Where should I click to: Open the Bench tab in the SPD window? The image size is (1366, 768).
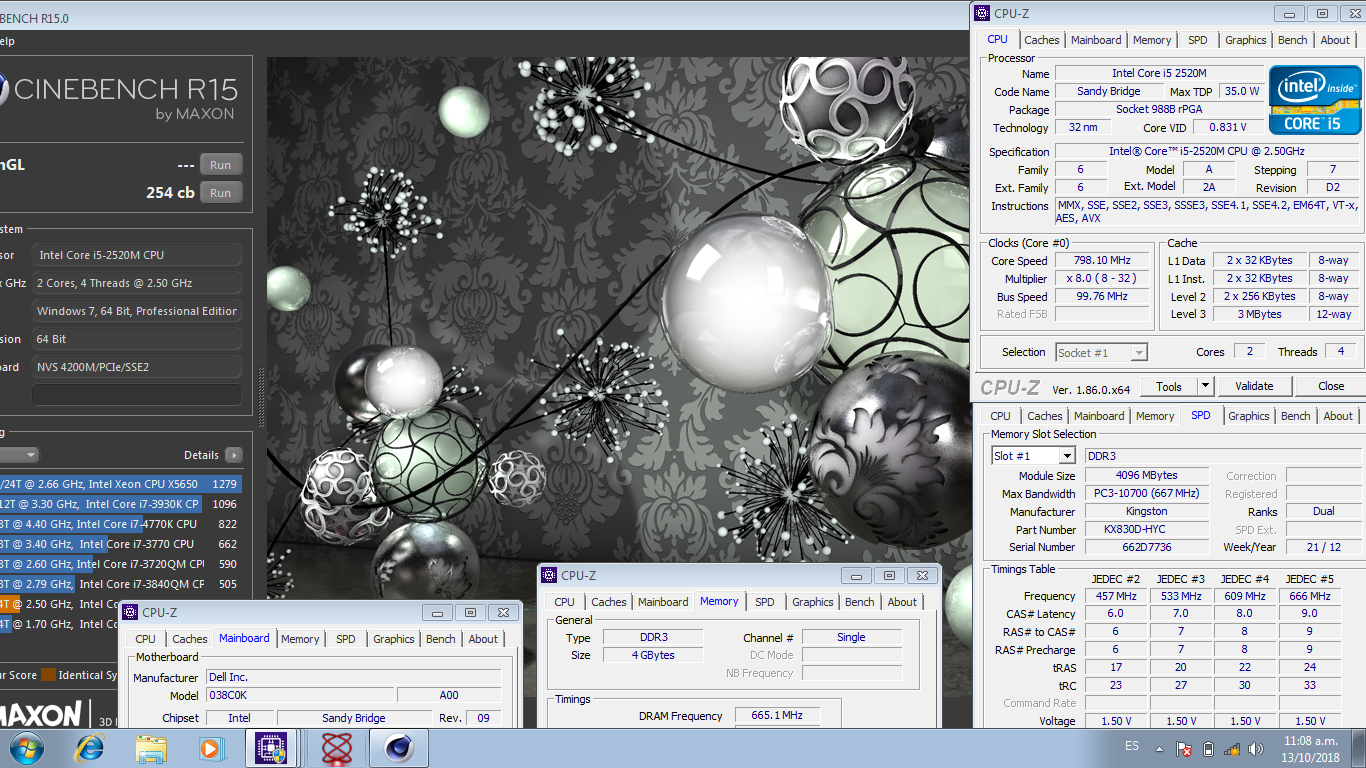pyautogui.click(x=1295, y=416)
